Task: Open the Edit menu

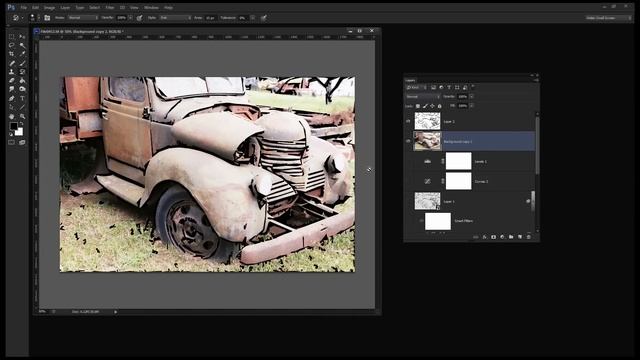Action: coord(36,7)
